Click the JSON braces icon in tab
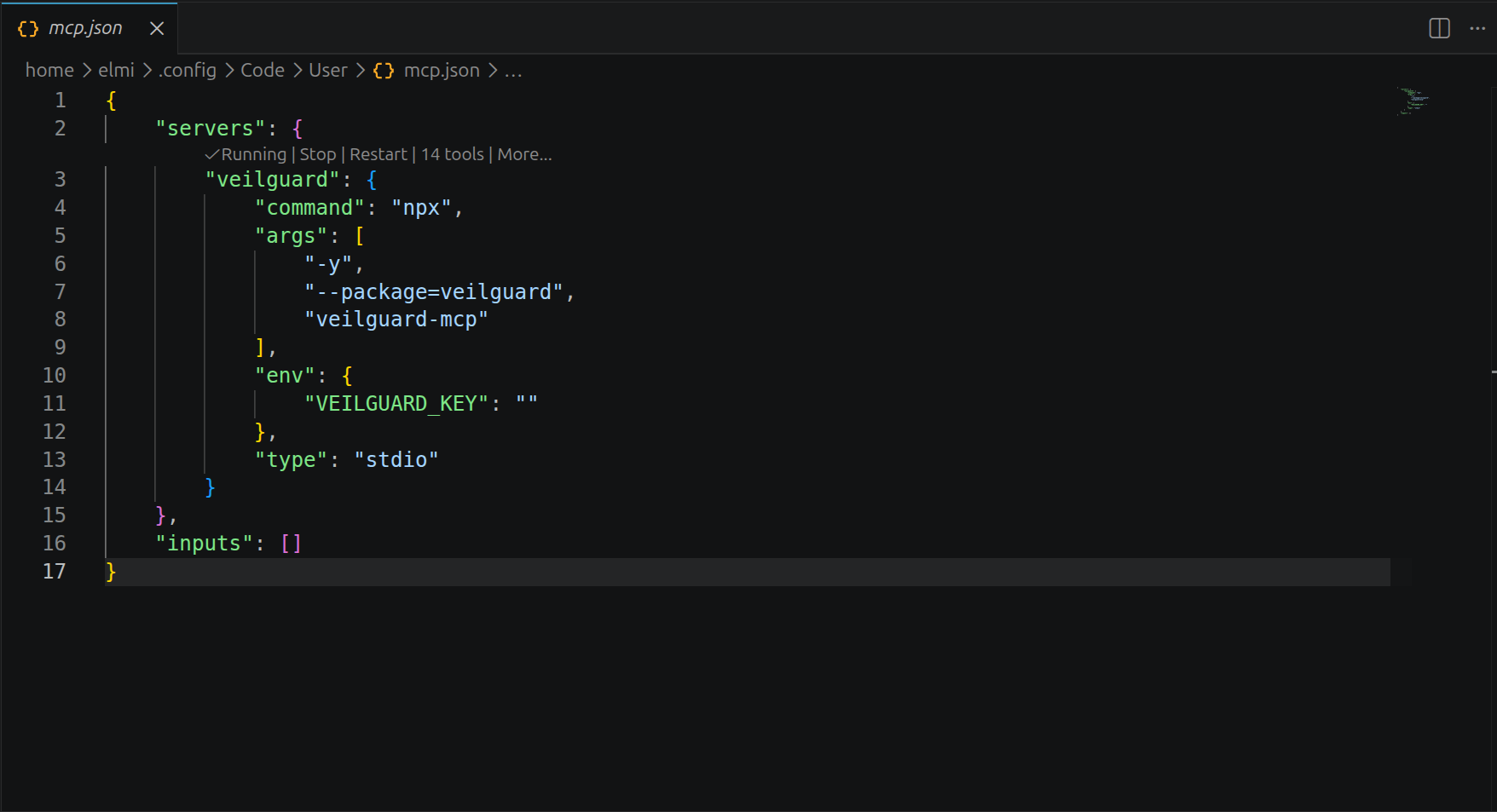 28,28
